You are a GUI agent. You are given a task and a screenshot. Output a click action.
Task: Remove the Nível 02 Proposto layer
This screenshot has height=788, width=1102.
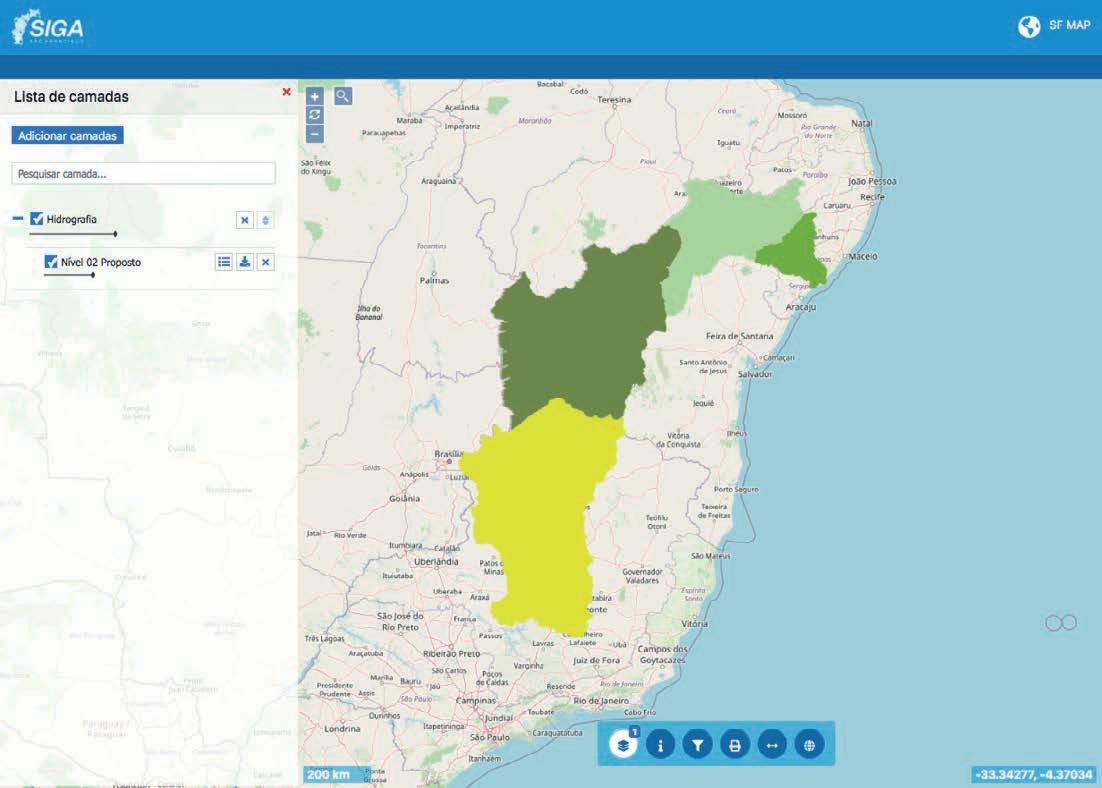[x=266, y=262]
